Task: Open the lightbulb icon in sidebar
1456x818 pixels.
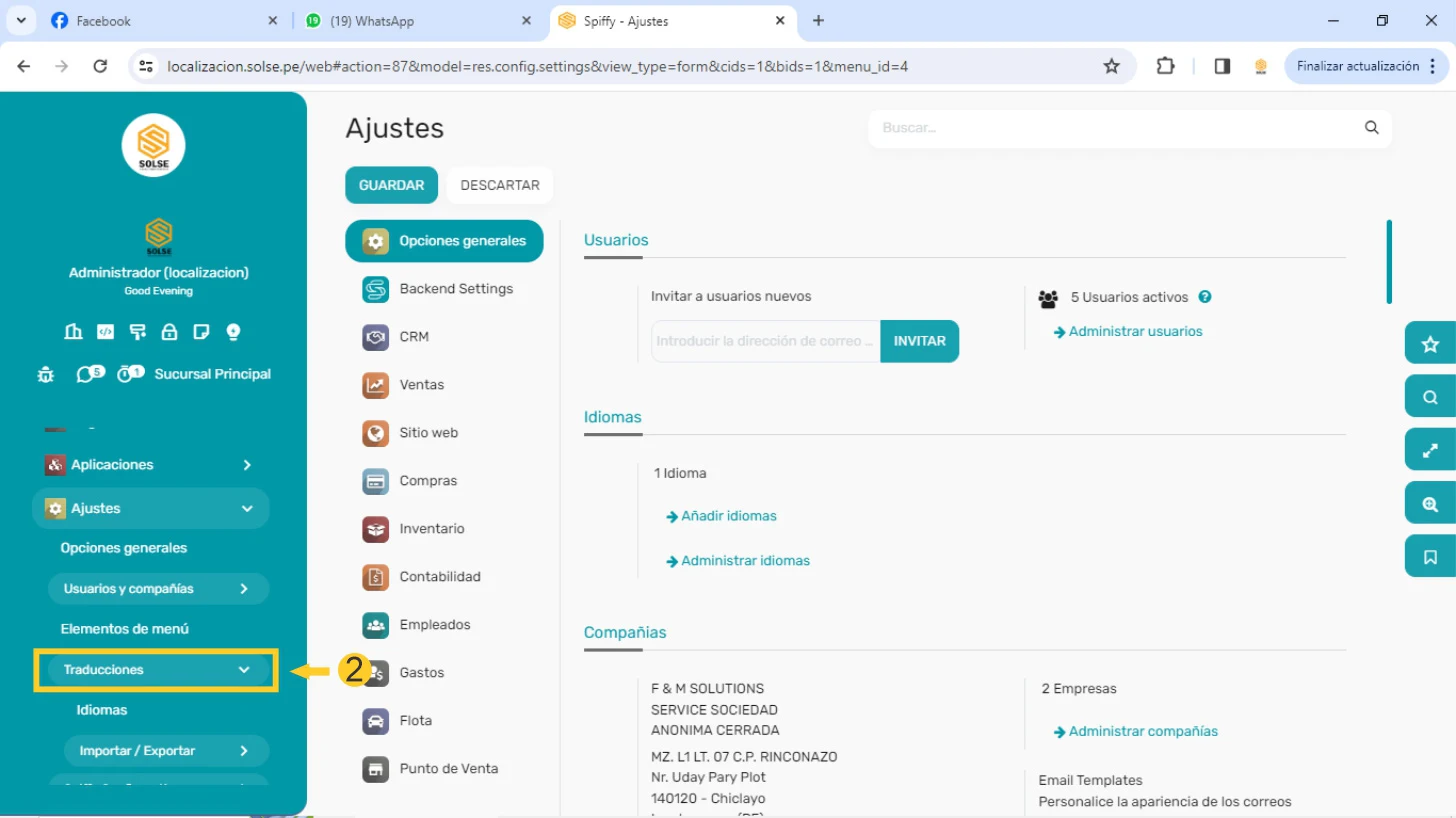Action: click(233, 332)
